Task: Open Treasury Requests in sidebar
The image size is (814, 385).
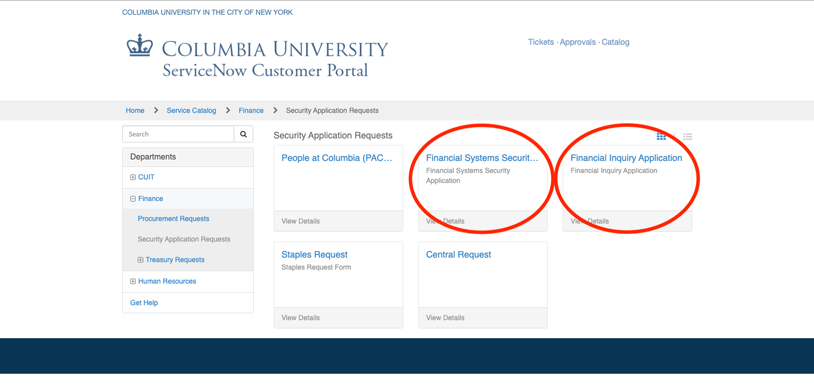Action: (175, 260)
